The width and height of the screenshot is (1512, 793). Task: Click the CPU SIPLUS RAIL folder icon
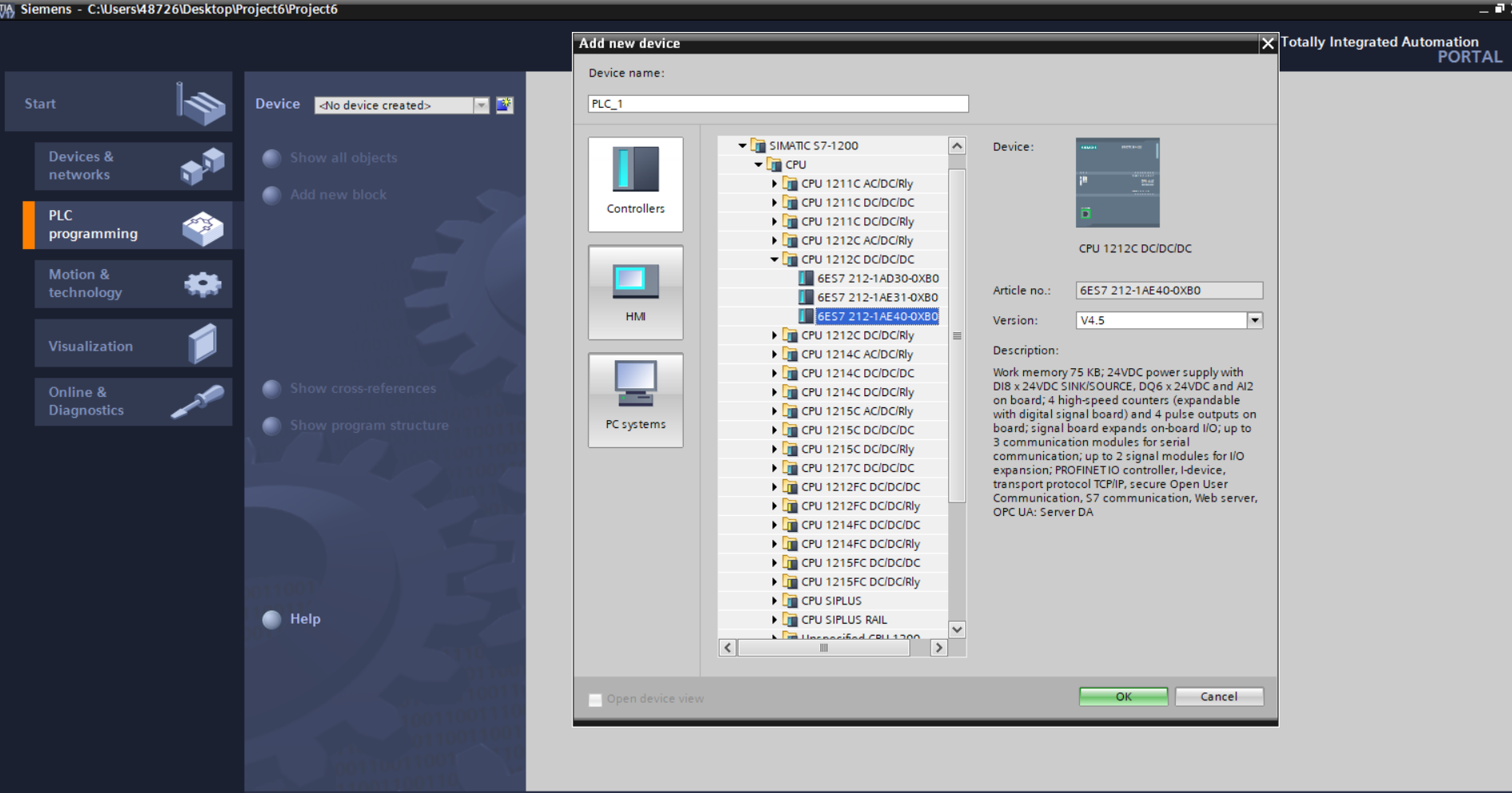click(791, 620)
